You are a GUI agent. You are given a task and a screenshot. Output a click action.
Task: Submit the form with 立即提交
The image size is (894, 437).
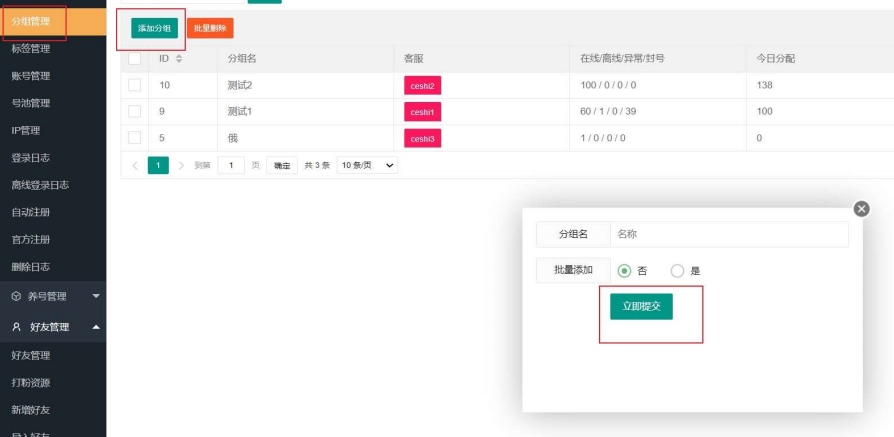[641, 306]
